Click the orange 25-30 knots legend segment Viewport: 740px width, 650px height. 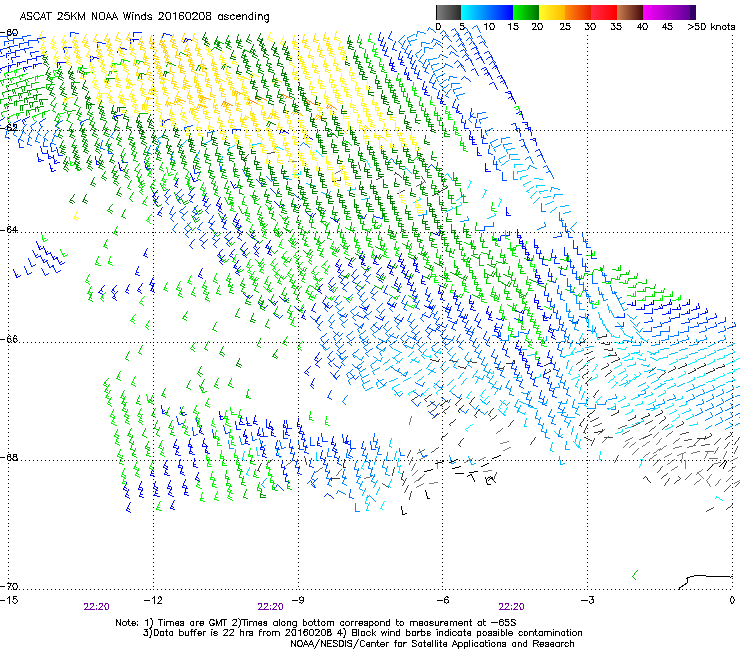pyautogui.click(x=578, y=12)
